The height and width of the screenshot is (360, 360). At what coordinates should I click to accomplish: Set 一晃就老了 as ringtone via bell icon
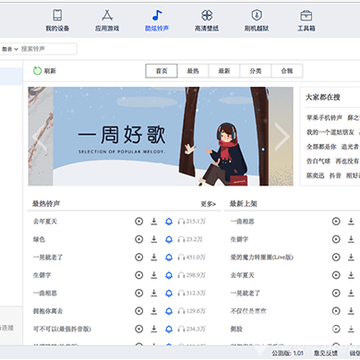(x=169, y=257)
